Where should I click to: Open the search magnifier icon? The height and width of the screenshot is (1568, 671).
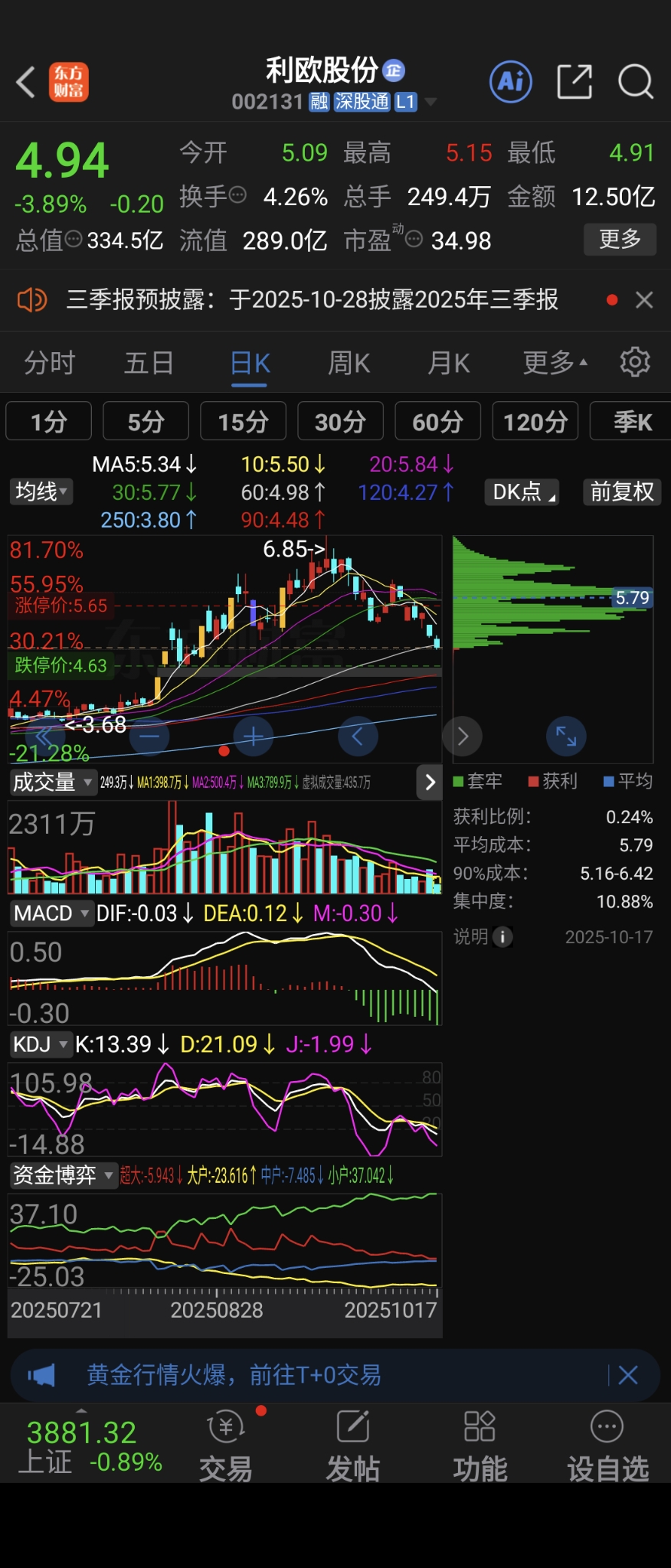click(x=636, y=81)
